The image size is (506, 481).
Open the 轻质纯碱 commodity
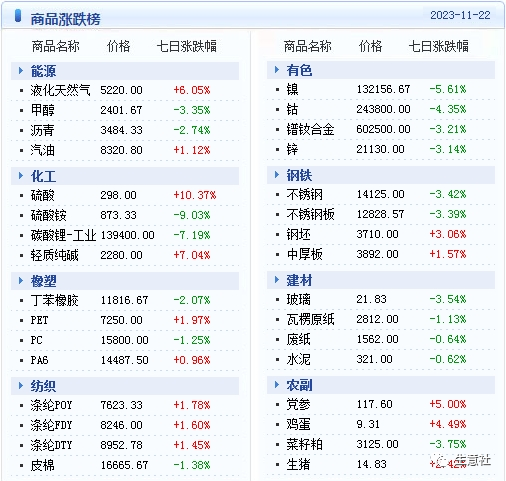pyautogui.click(x=54, y=255)
